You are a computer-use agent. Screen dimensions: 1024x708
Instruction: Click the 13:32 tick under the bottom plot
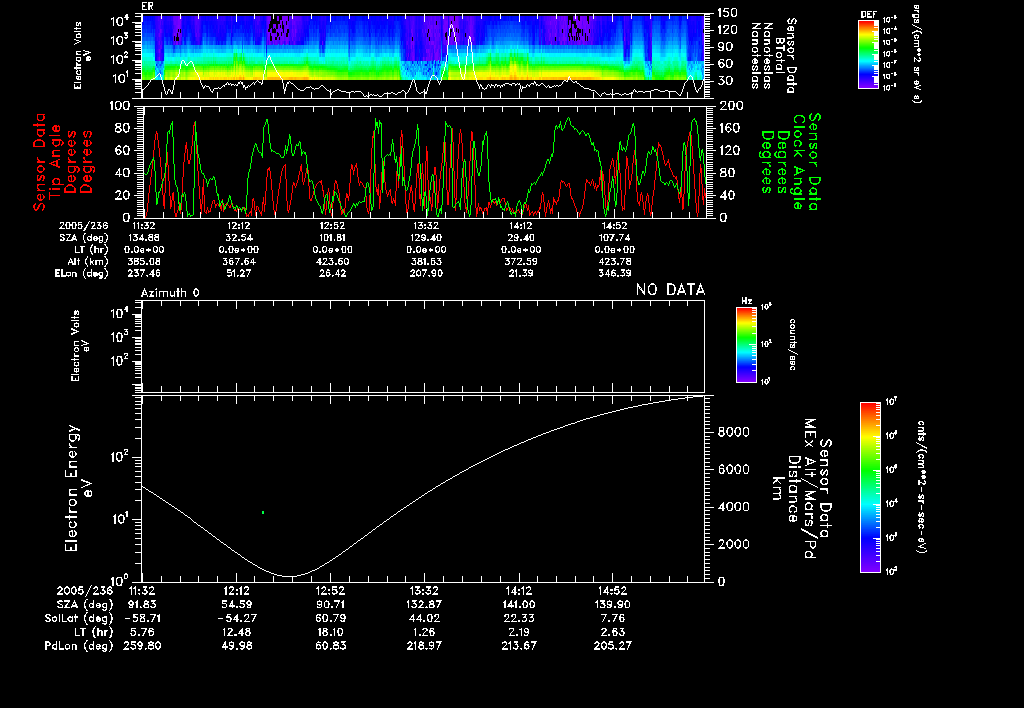[426, 591]
